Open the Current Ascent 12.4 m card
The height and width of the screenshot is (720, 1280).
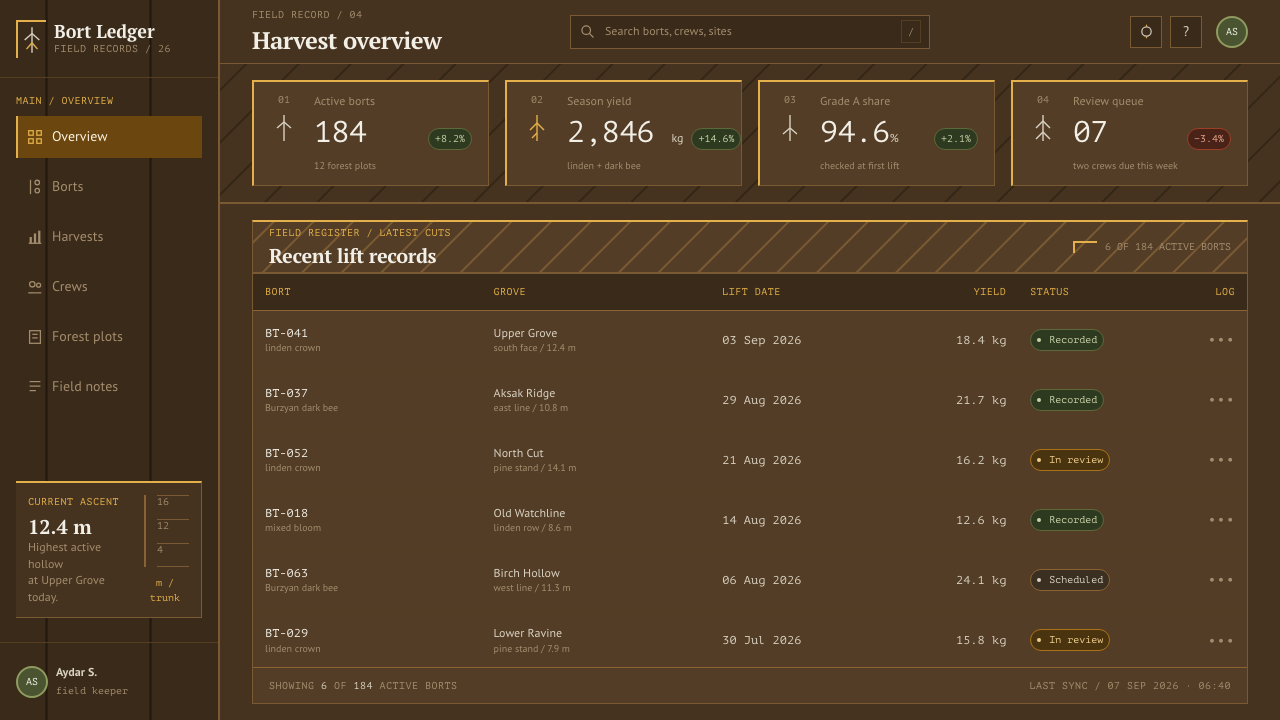(x=109, y=550)
